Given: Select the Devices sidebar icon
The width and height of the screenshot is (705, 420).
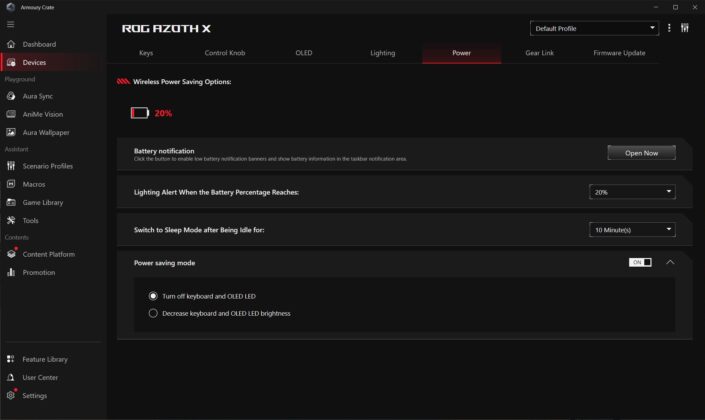Looking at the screenshot, I should pos(11,62).
